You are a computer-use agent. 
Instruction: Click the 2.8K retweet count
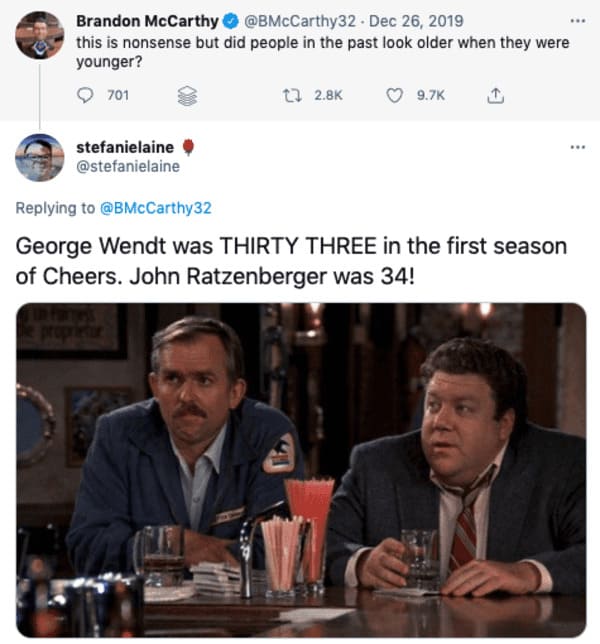328,96
